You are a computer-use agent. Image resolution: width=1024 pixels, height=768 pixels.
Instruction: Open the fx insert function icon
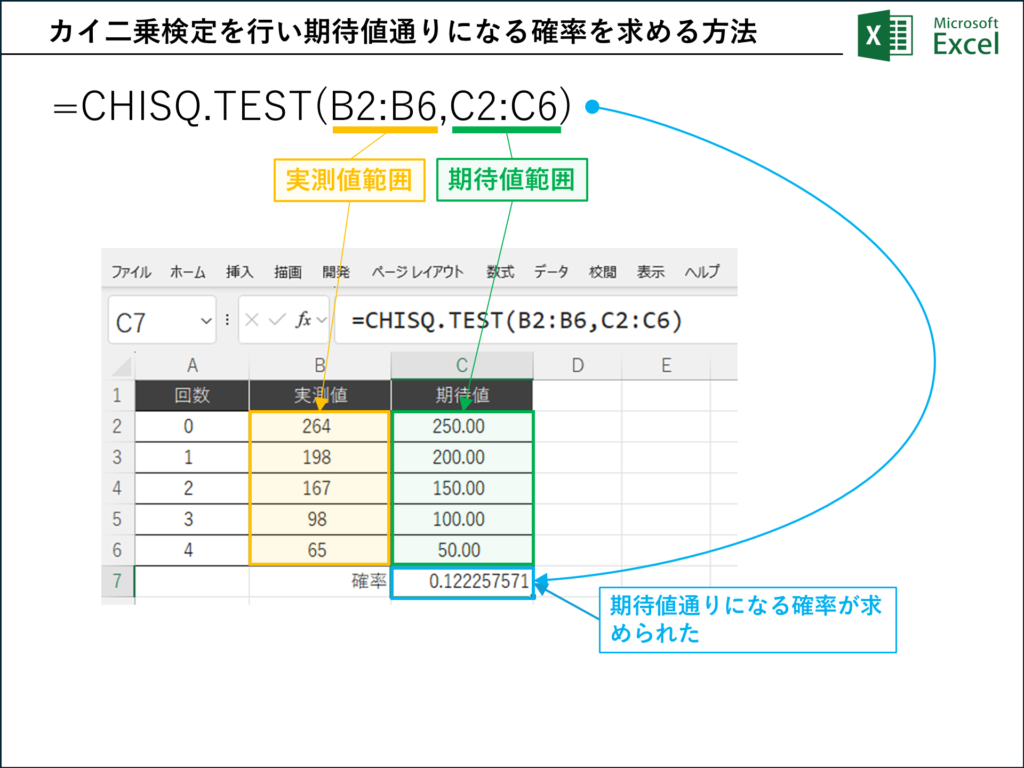tap(304, 319)
